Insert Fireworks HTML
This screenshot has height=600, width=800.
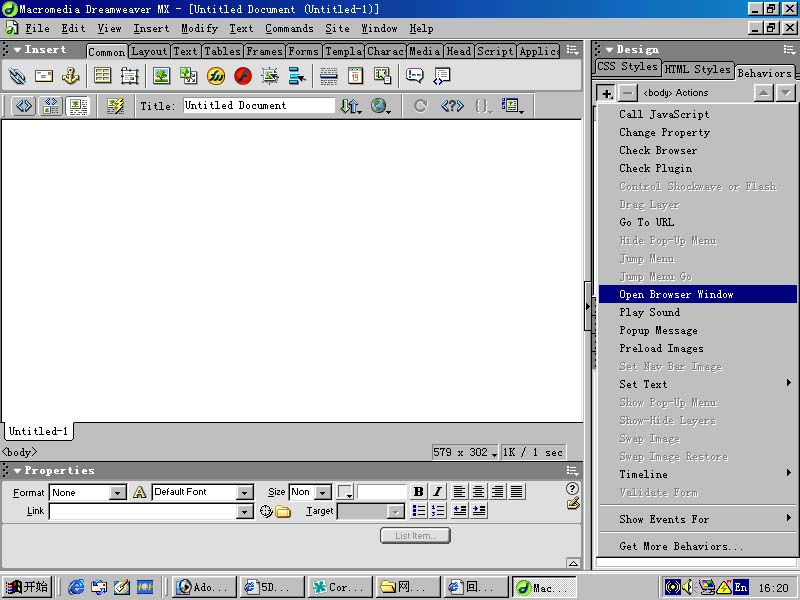tap(216, 76)
